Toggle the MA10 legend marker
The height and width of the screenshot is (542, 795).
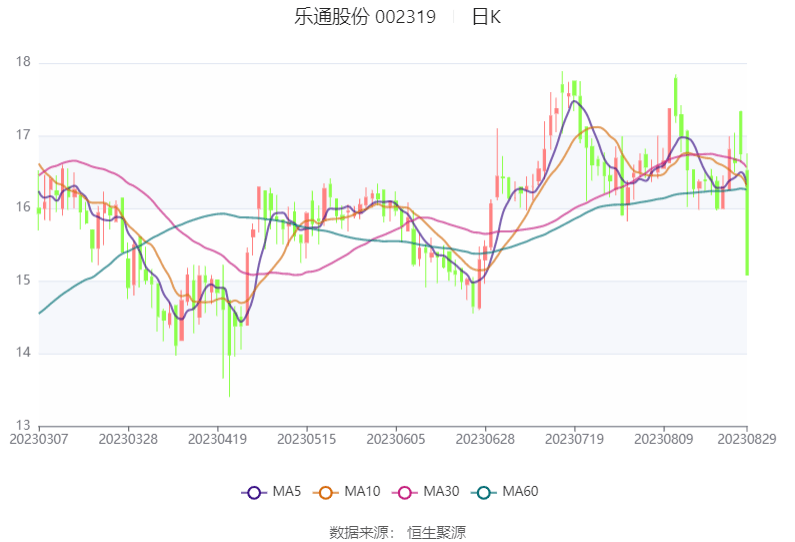(x=325, y=492)
